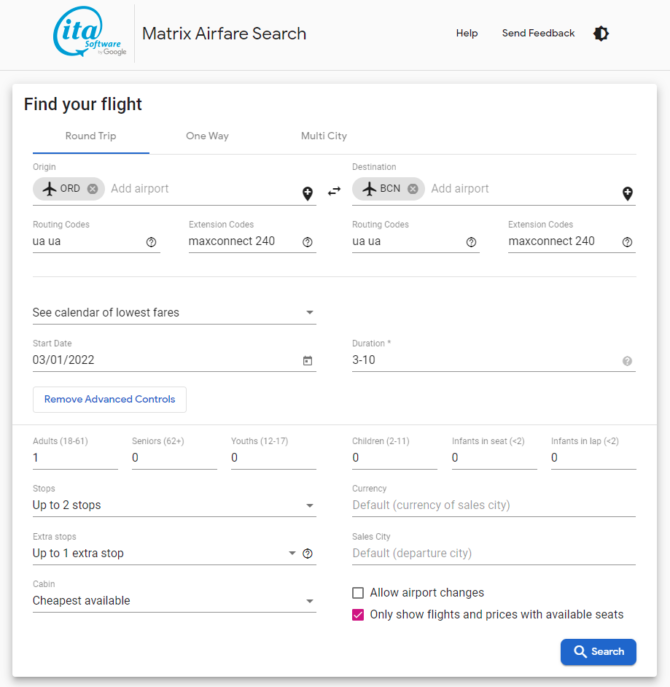Enable Allow airport changes checkbox
The width and height of the screenshot is (670, 687).
click(x=358, y=593)
